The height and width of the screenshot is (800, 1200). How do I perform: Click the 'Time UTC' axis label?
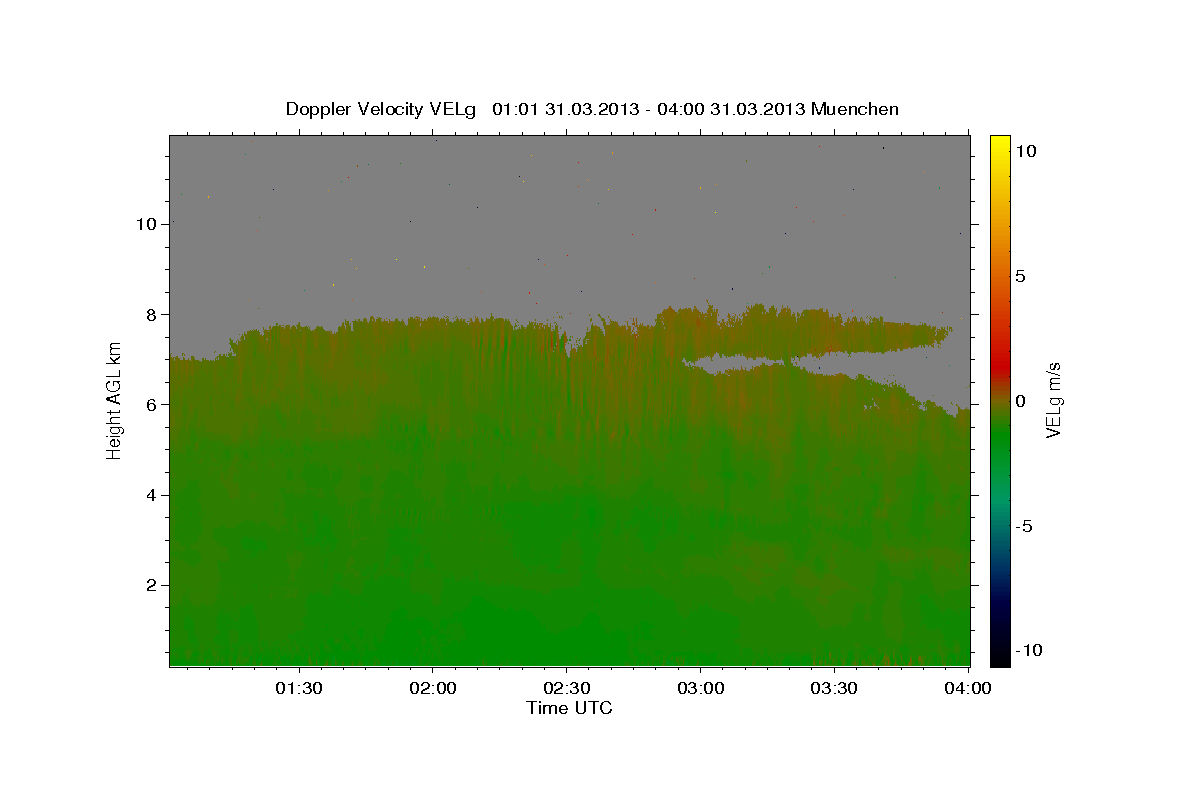(569, 708)
